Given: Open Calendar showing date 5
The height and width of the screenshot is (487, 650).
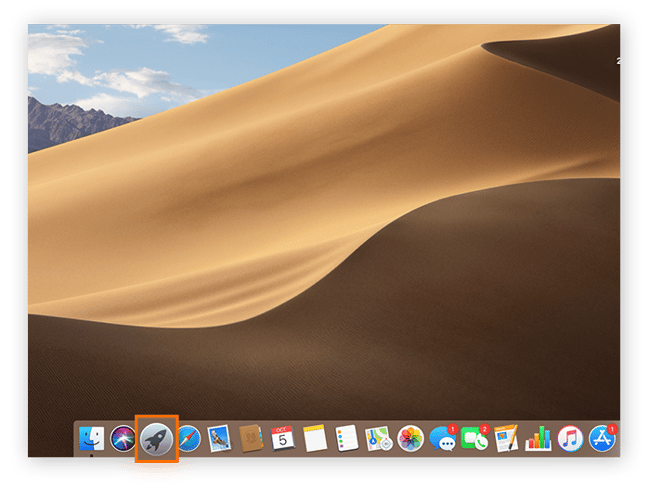Looking at the screenshot, I should 282,439.
